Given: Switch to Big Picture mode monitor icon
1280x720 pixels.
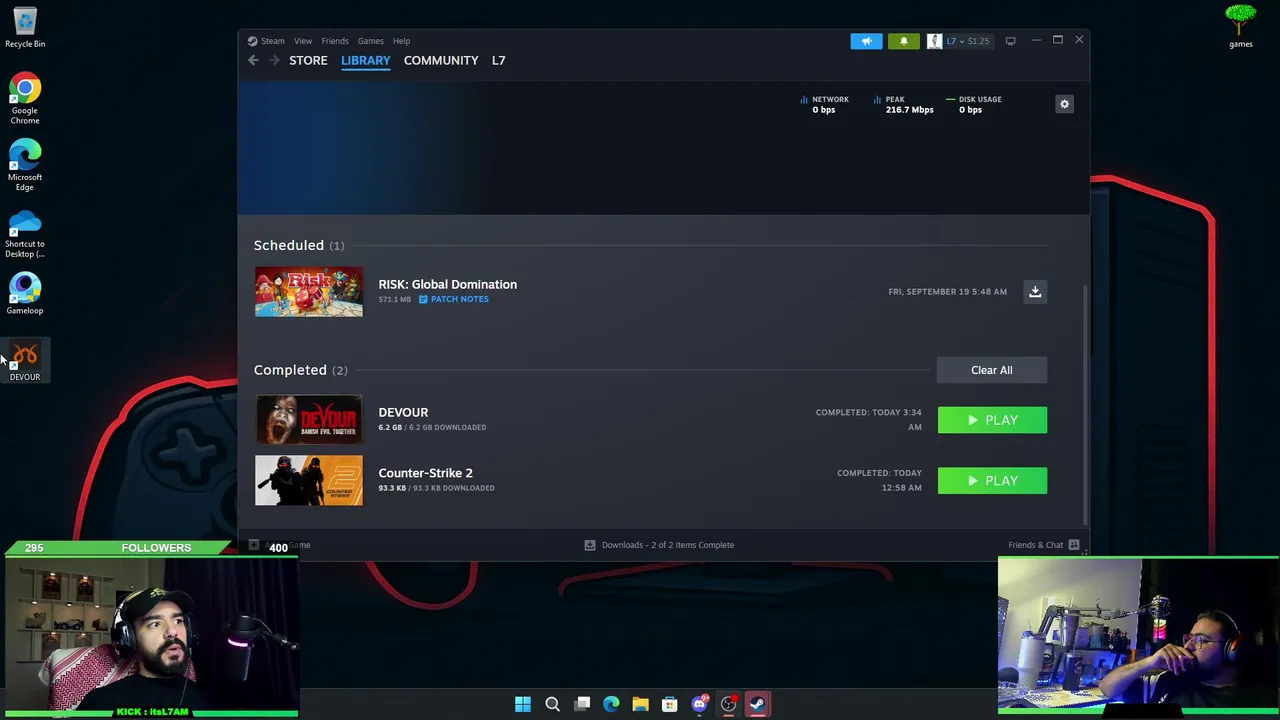Looking at the screenshot, I should [x=1010, y=41].
